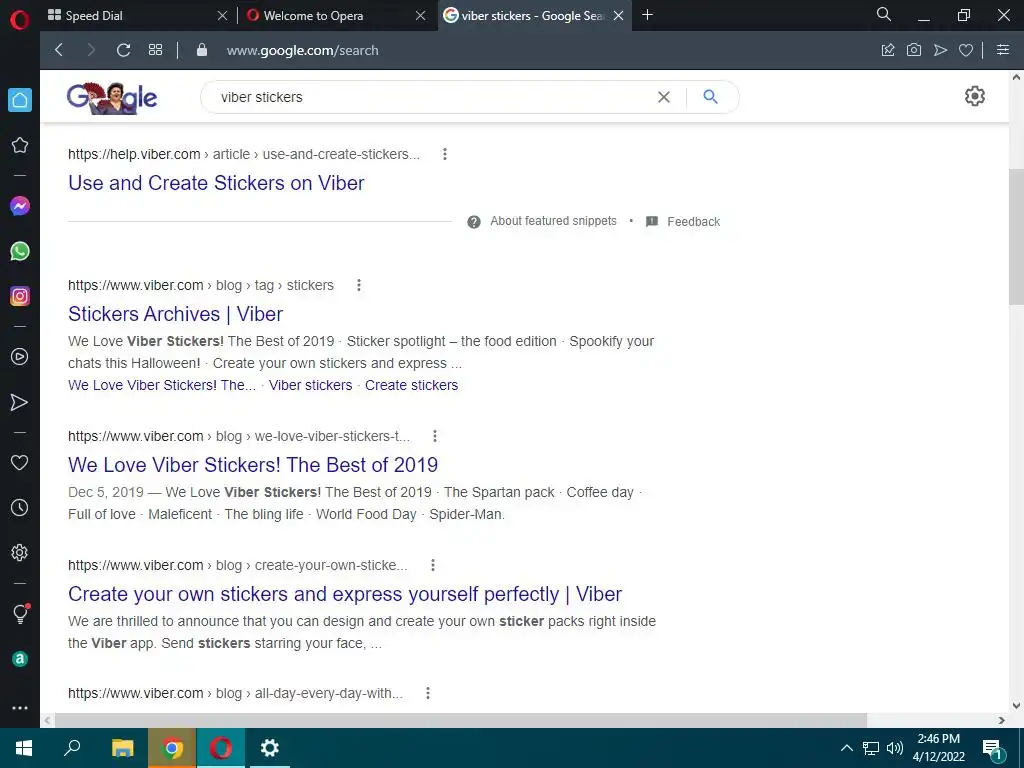Click the search tabs magnifier icon
The image size is (1024, 768).
click(x=884, y=14)
